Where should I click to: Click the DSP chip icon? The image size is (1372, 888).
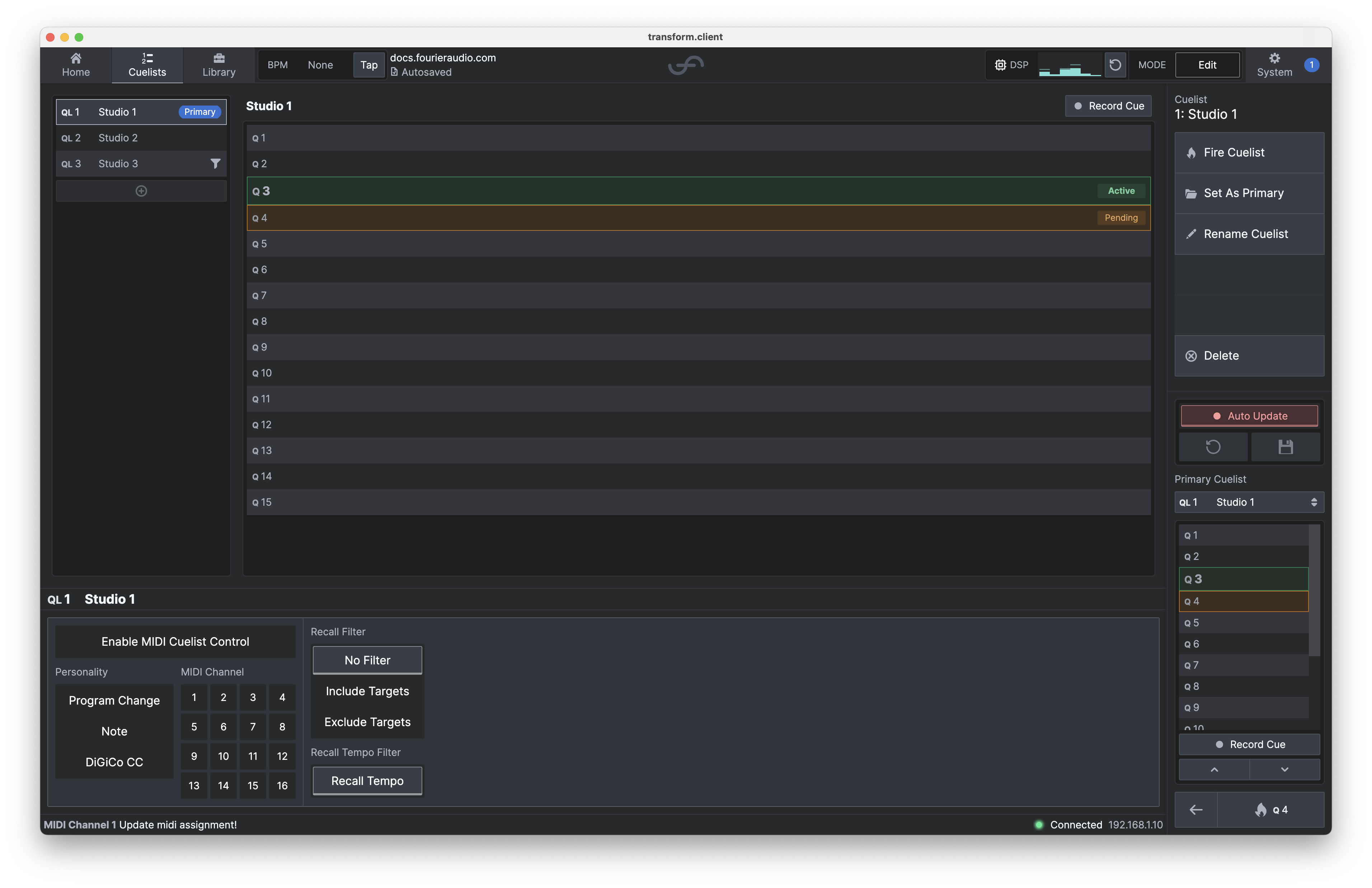1000,65
